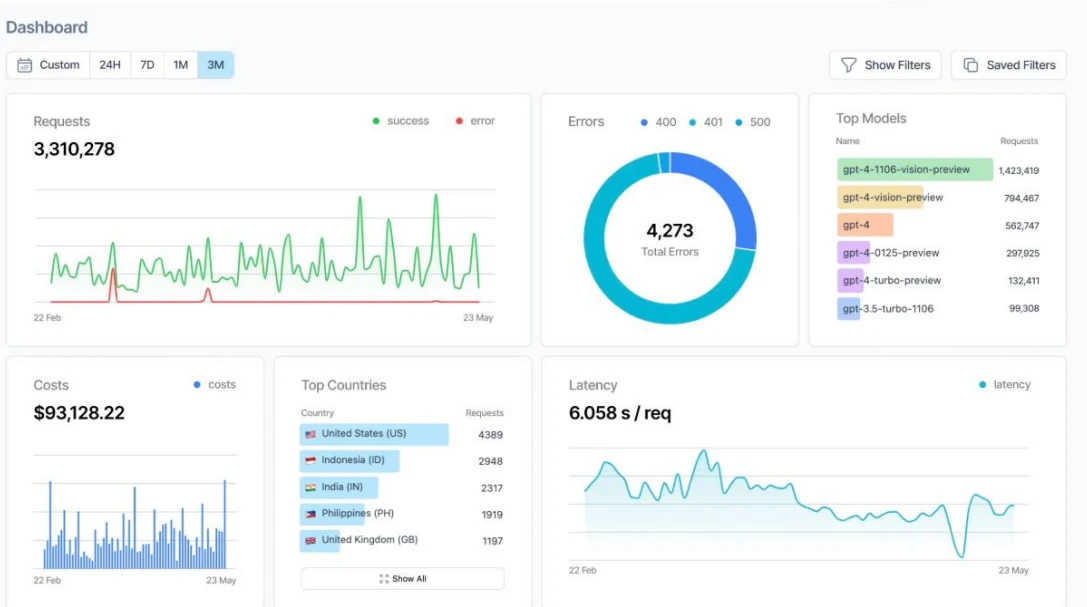Click the Philippines flag icon
1087x607 pixels.
click(x=310, y=514)
